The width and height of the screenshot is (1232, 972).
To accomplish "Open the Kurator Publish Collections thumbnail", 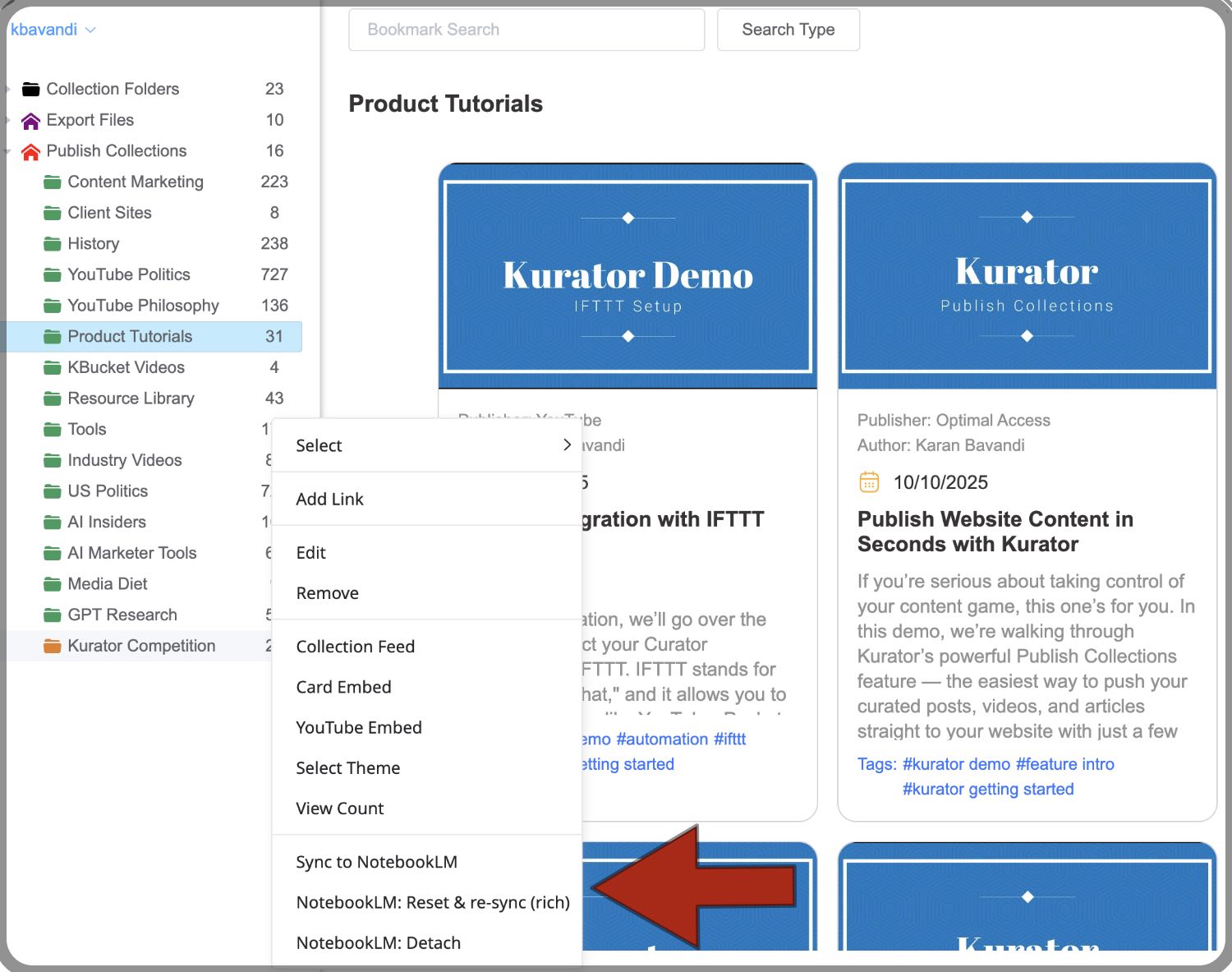I will coord(1027,276).
